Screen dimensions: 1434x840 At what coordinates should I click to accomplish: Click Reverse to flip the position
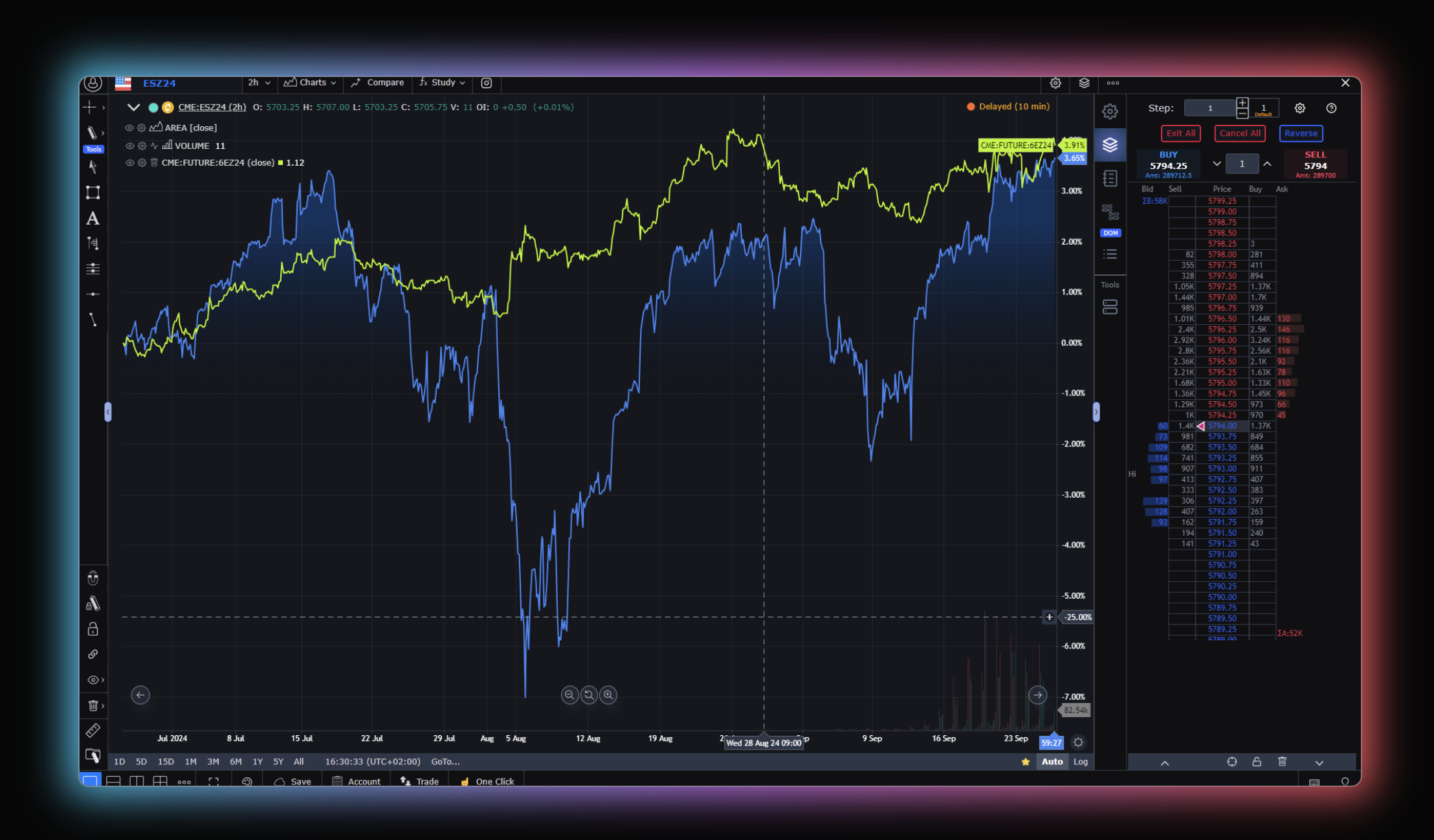click(1301, 133)
